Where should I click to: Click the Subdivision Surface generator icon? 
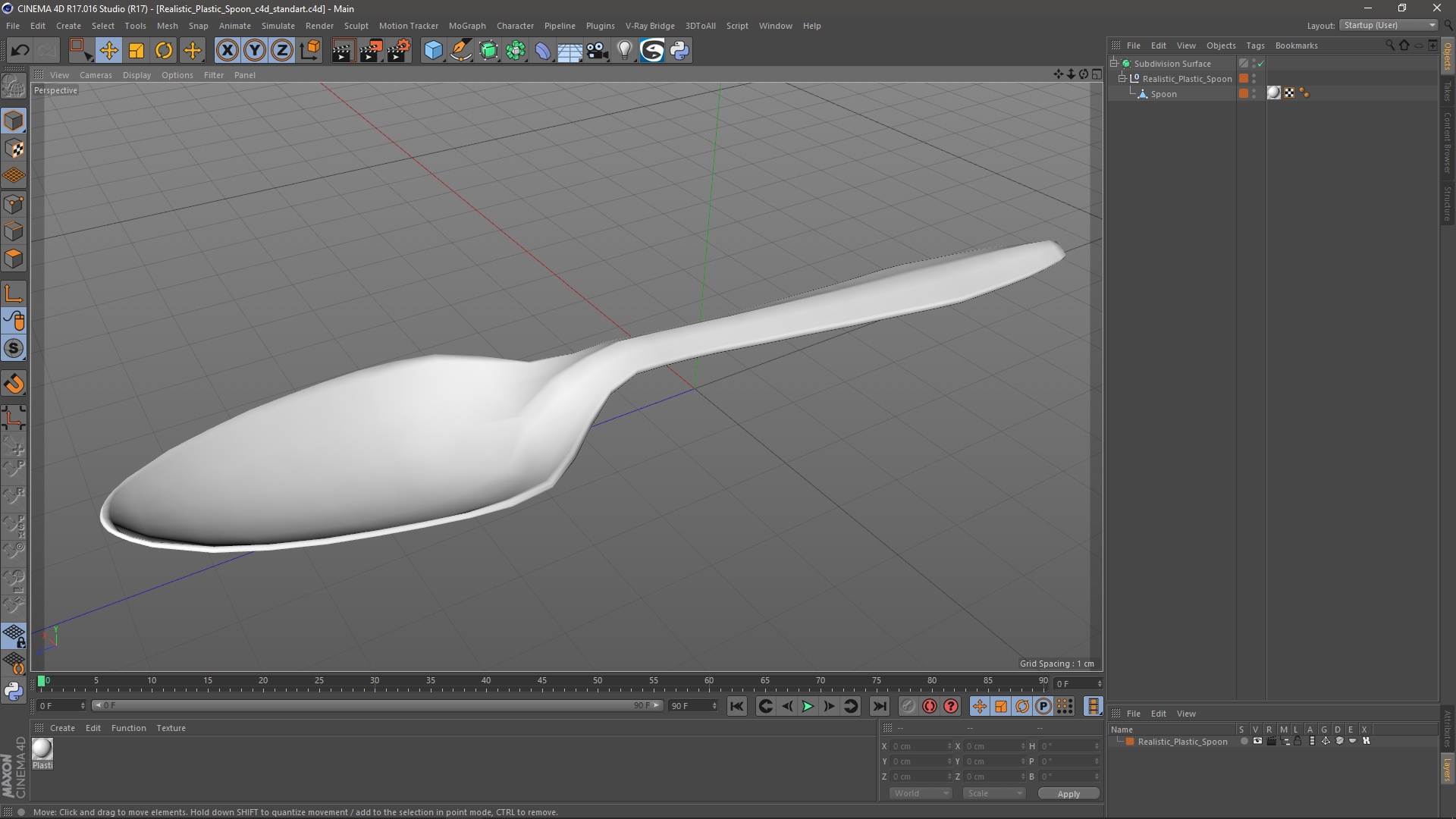(488, 51)
